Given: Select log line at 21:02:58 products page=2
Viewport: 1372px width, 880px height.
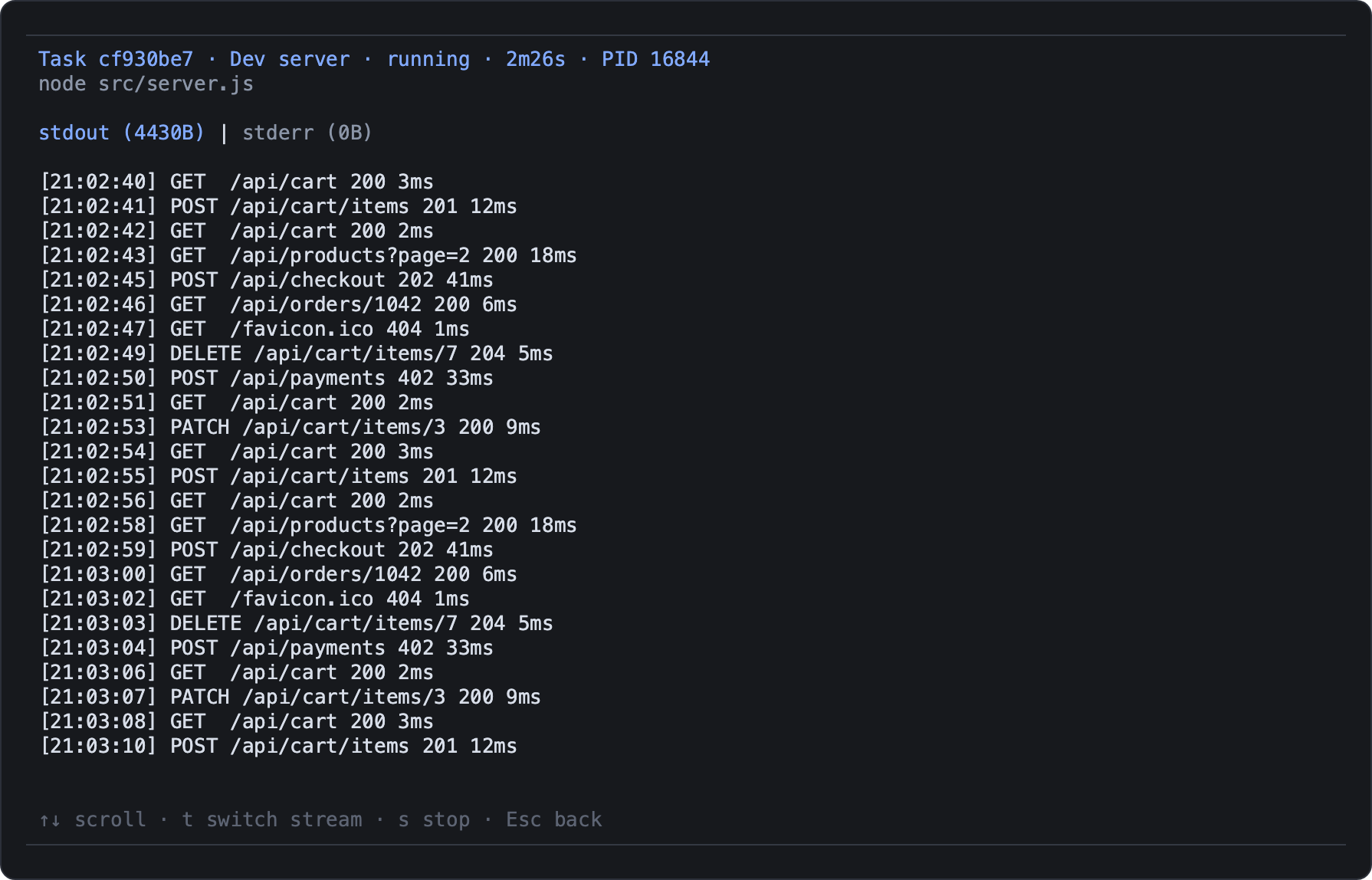Looking at the screenshot, I should (308, 525).
